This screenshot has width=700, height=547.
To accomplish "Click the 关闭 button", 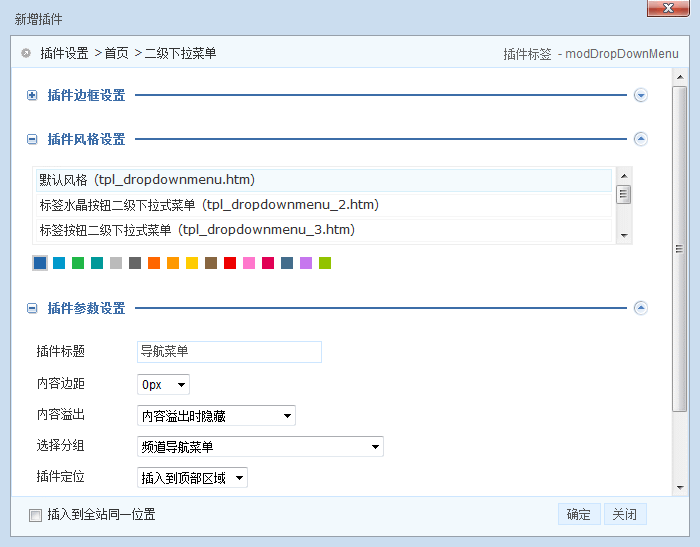I will click(624, 515).
